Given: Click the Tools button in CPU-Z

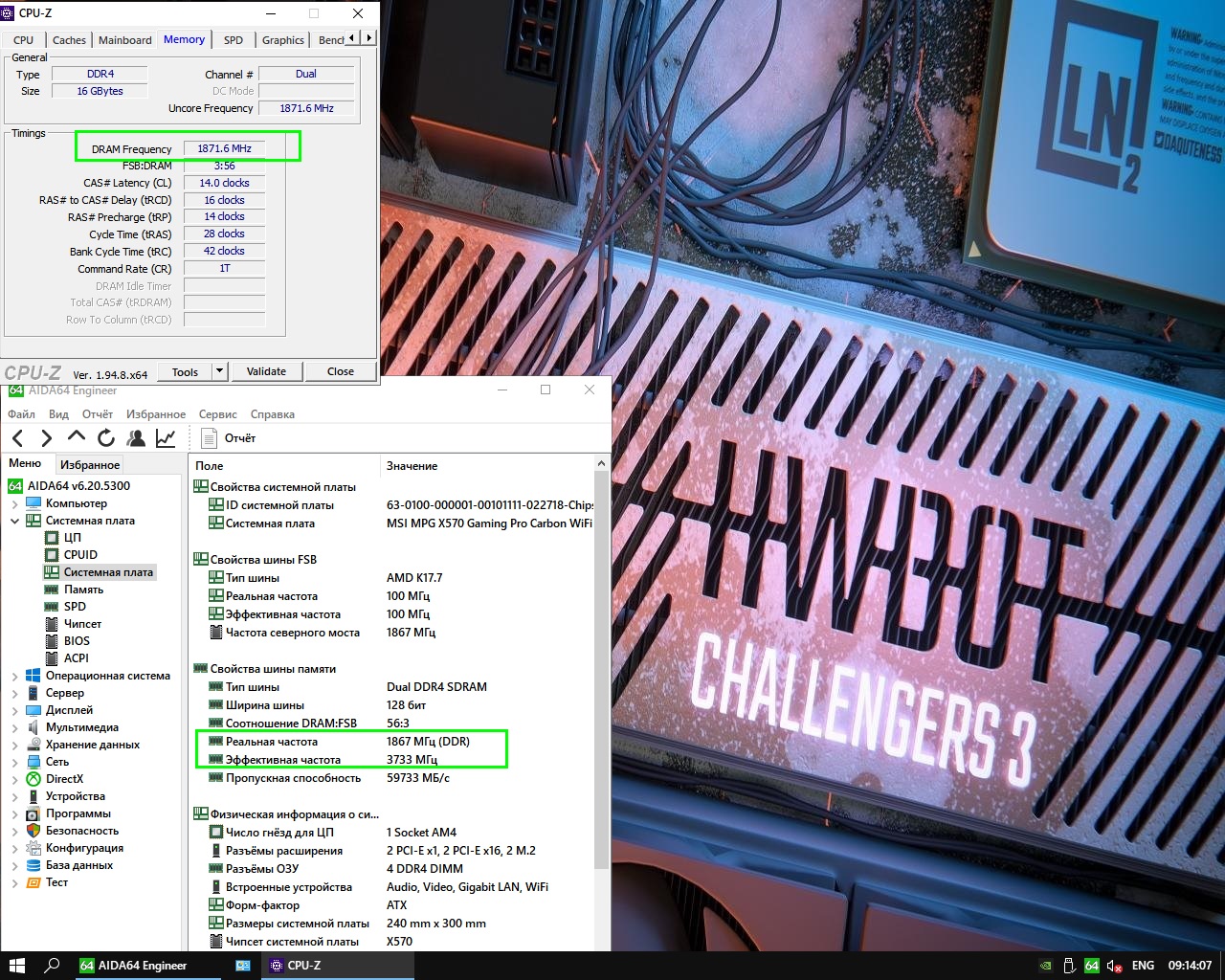Looking at the screenshot, I should click(185, 371).
